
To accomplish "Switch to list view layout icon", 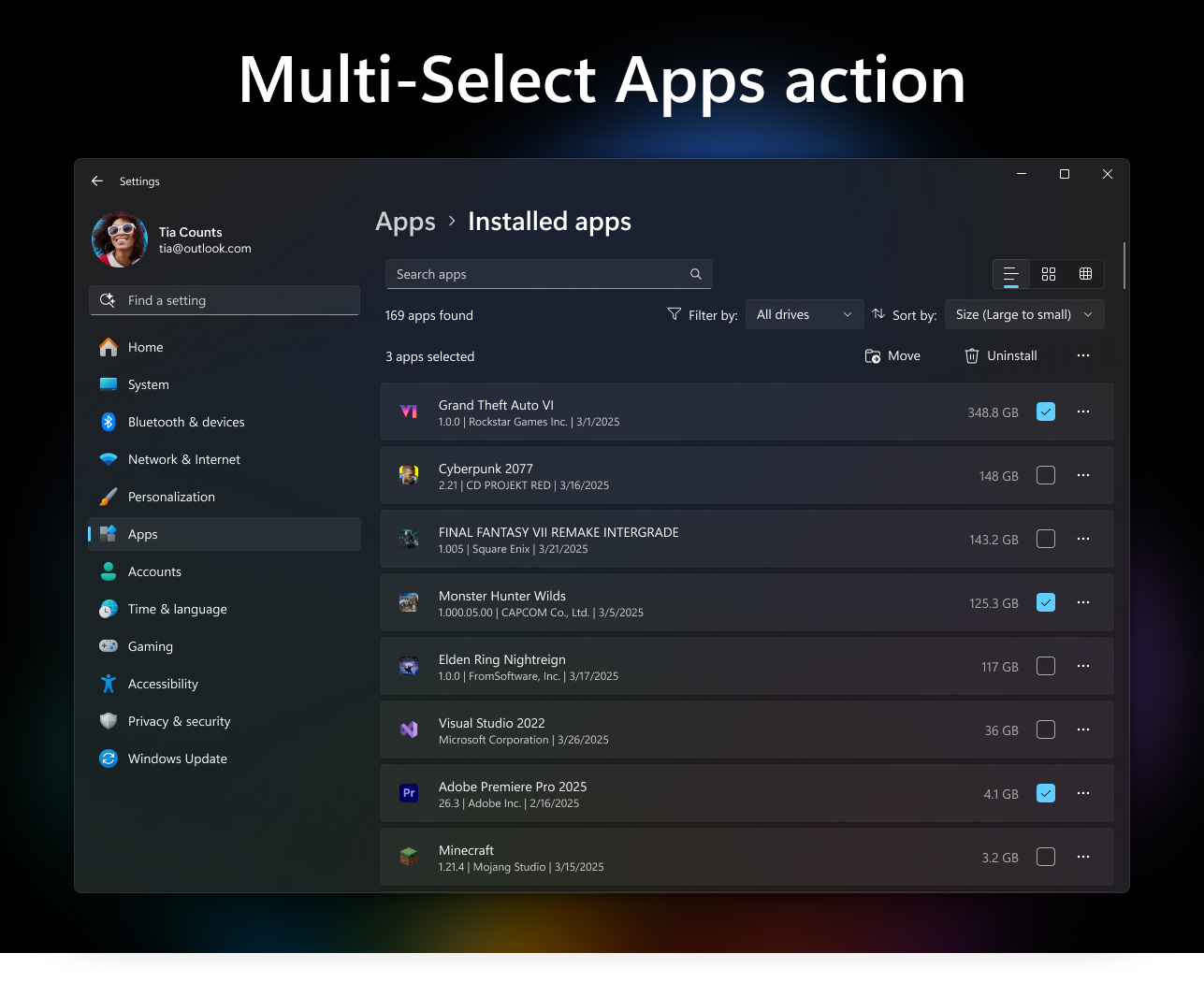I will (x=1010, y=274).
